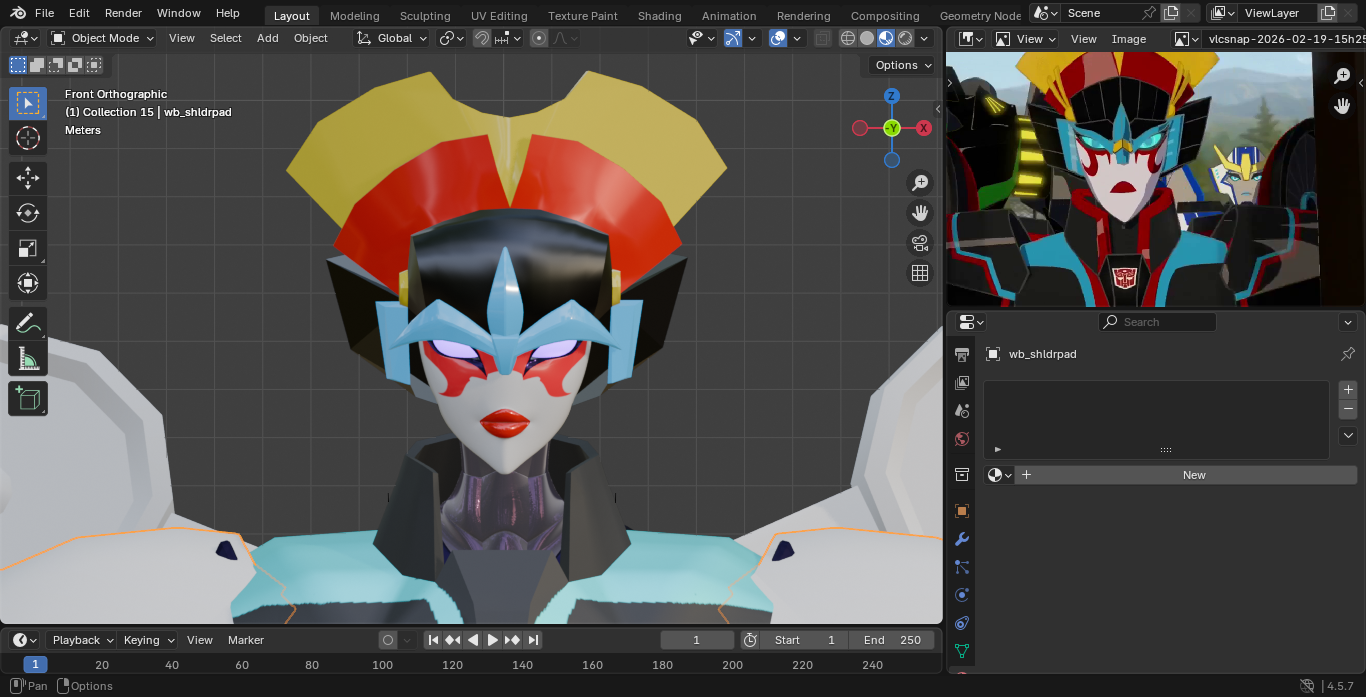This screenshot has width=1366, height=697.
Task: Open the viewport Options dropdown
Action: click(x=902, y=65)
